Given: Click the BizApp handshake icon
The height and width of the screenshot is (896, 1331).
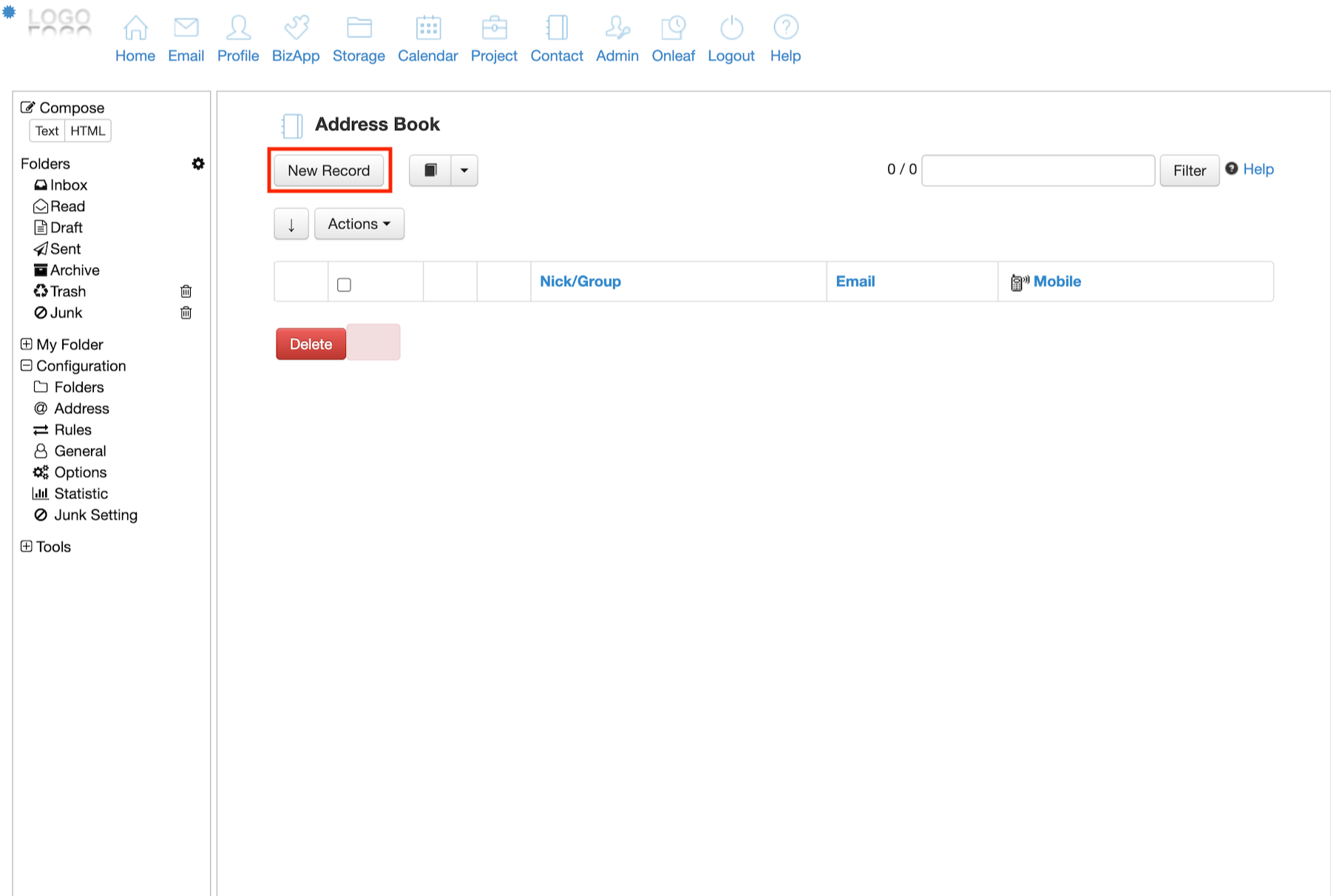Looking at the screenshot, I should [296, 28].
